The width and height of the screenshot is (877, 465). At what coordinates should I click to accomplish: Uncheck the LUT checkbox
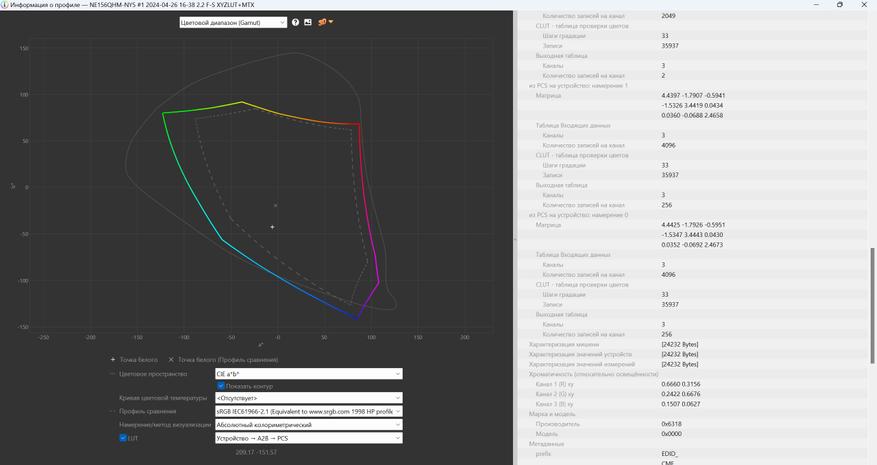point(123,438)
